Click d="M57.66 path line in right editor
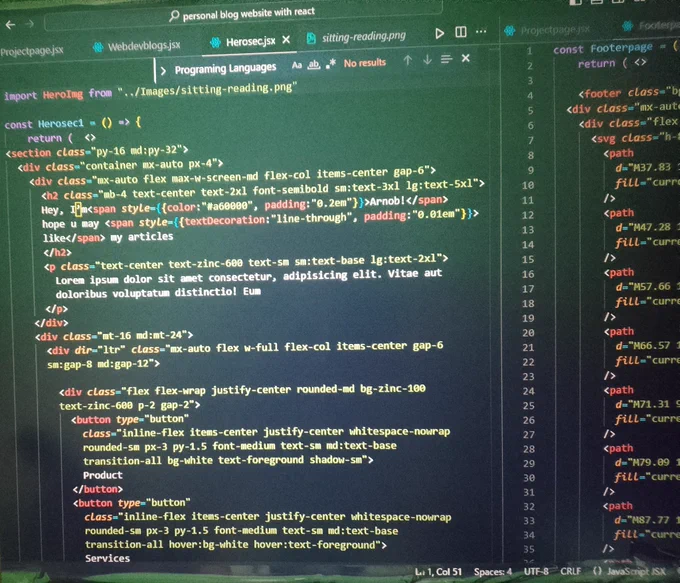The image size is (680, 583). point(647,287)
